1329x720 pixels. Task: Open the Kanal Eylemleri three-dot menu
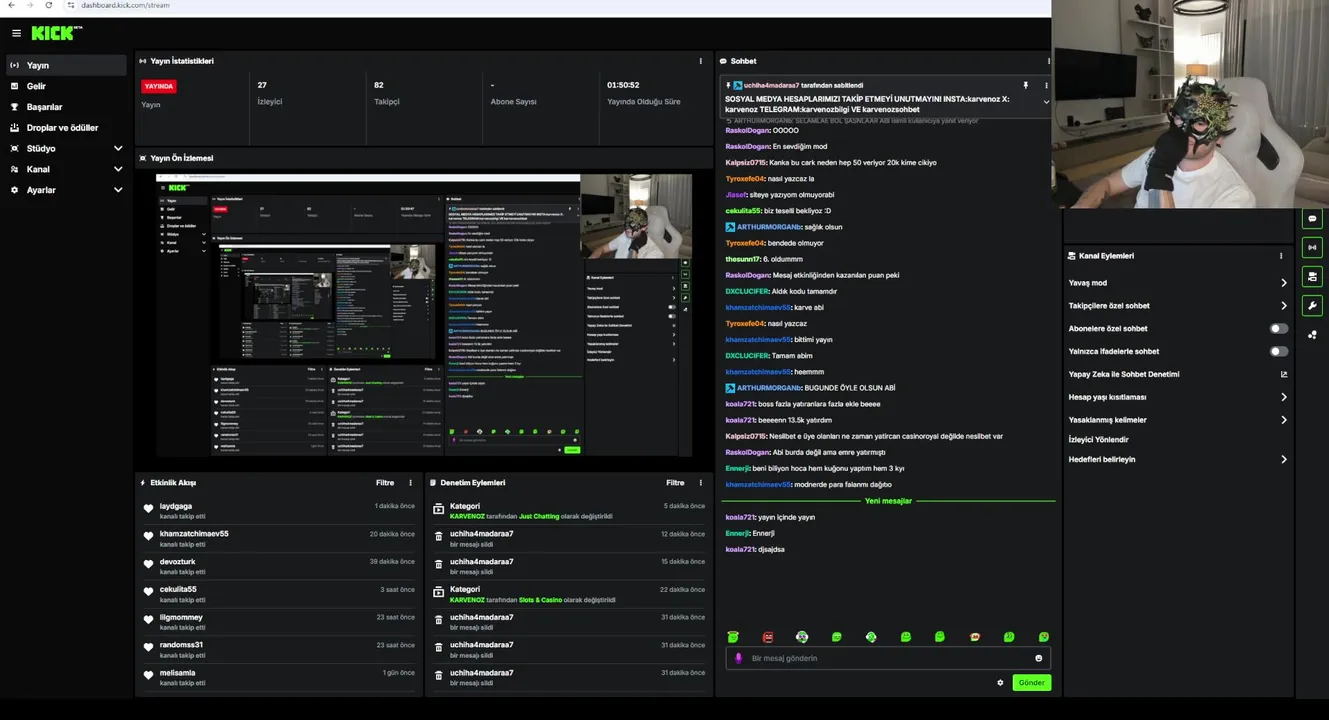(x=1281, y=256)
